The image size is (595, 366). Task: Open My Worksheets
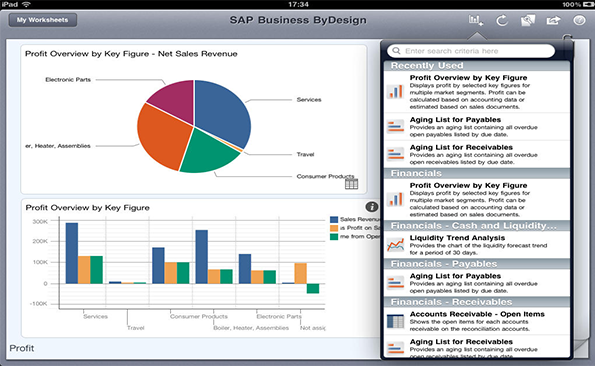tap(42, 20)
